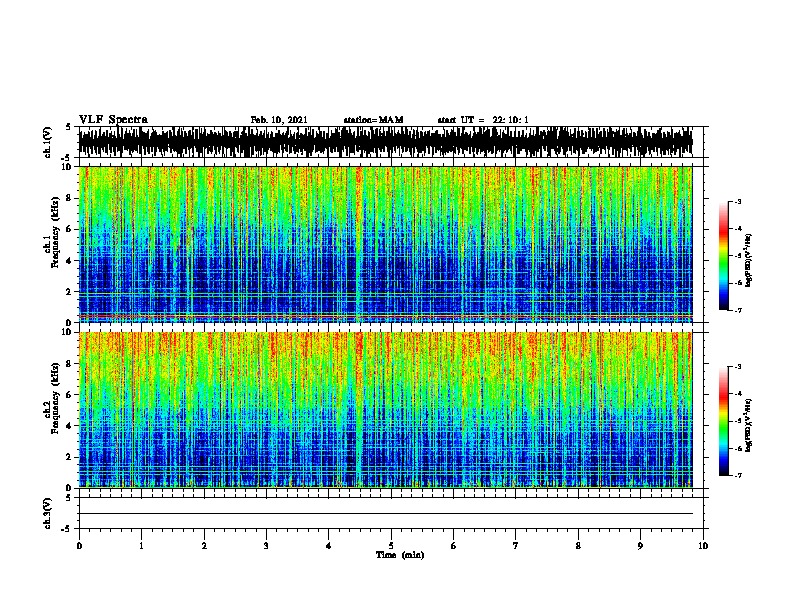Click the "start UT = 22:10:1" header text

coord(483,120)
